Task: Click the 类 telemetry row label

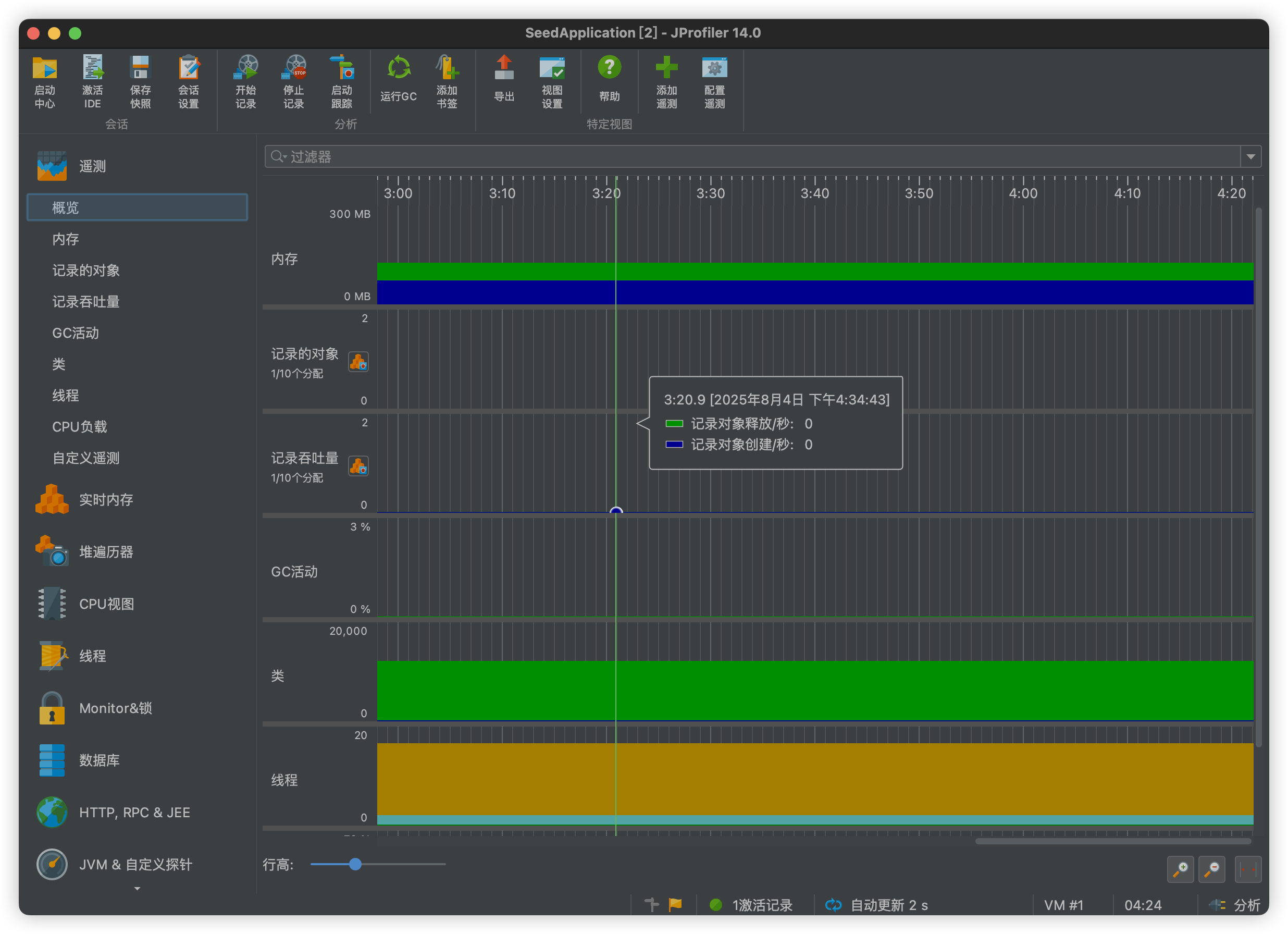Action: pos(278,676)
